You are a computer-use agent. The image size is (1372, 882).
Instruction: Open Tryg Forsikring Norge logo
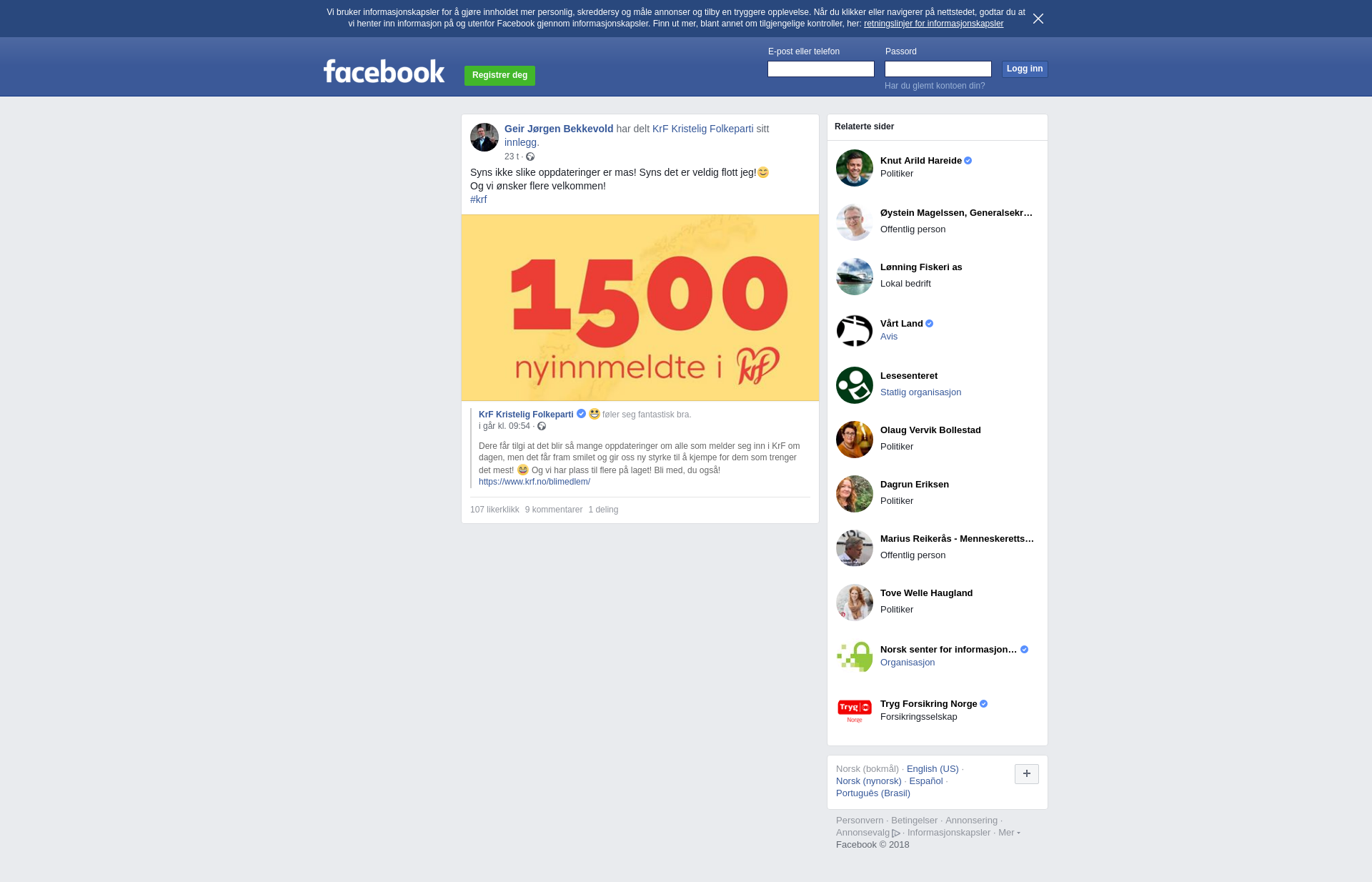[x=855, y=711]
